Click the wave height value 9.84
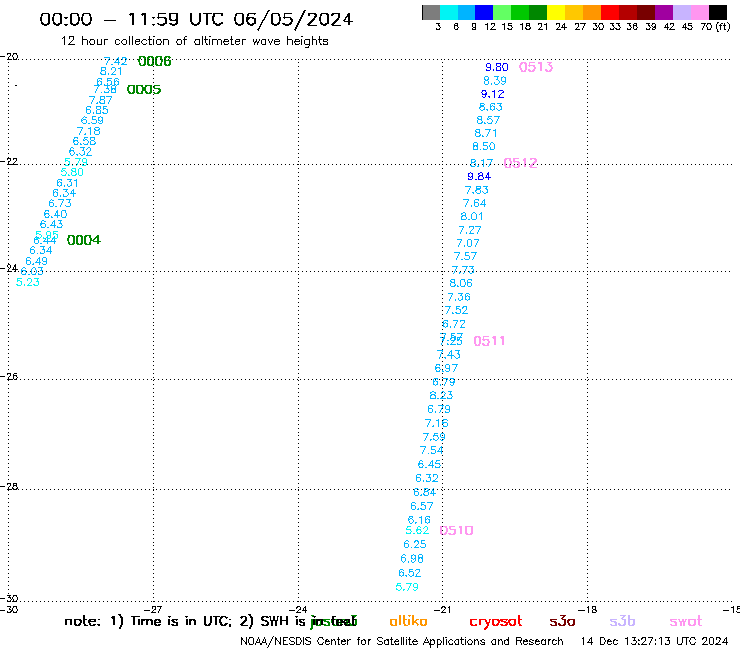740x650 pixels. click(479, 176)
